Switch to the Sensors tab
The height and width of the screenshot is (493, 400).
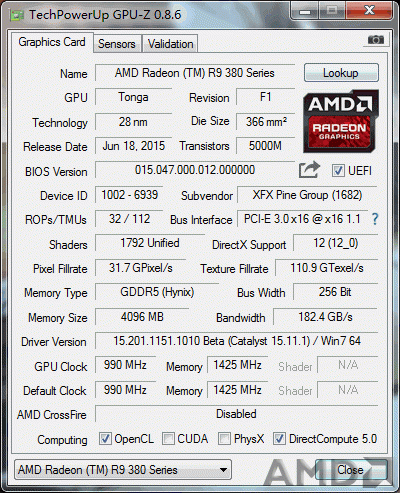[x=117, y=44]
